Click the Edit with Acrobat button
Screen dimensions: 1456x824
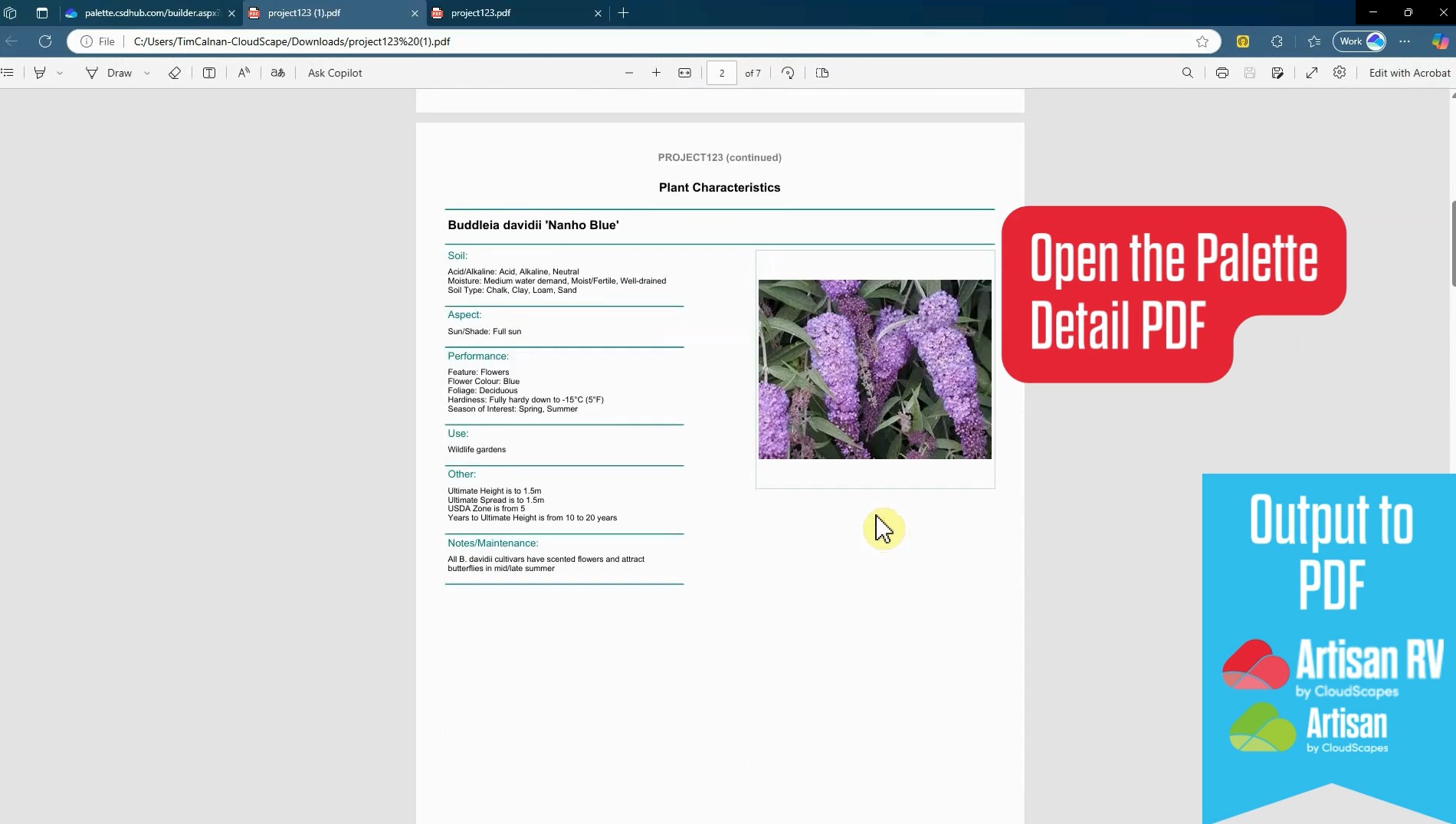pyautogui.click(x=1410, y=73)
